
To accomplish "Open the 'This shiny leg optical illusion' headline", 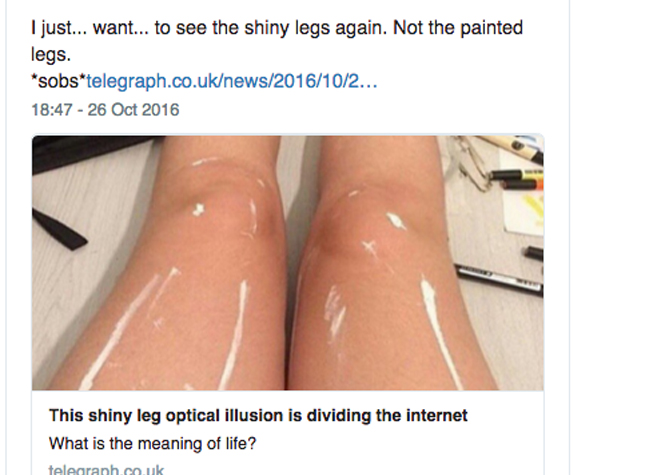I will pyautogui.click(x=258, y=415).
